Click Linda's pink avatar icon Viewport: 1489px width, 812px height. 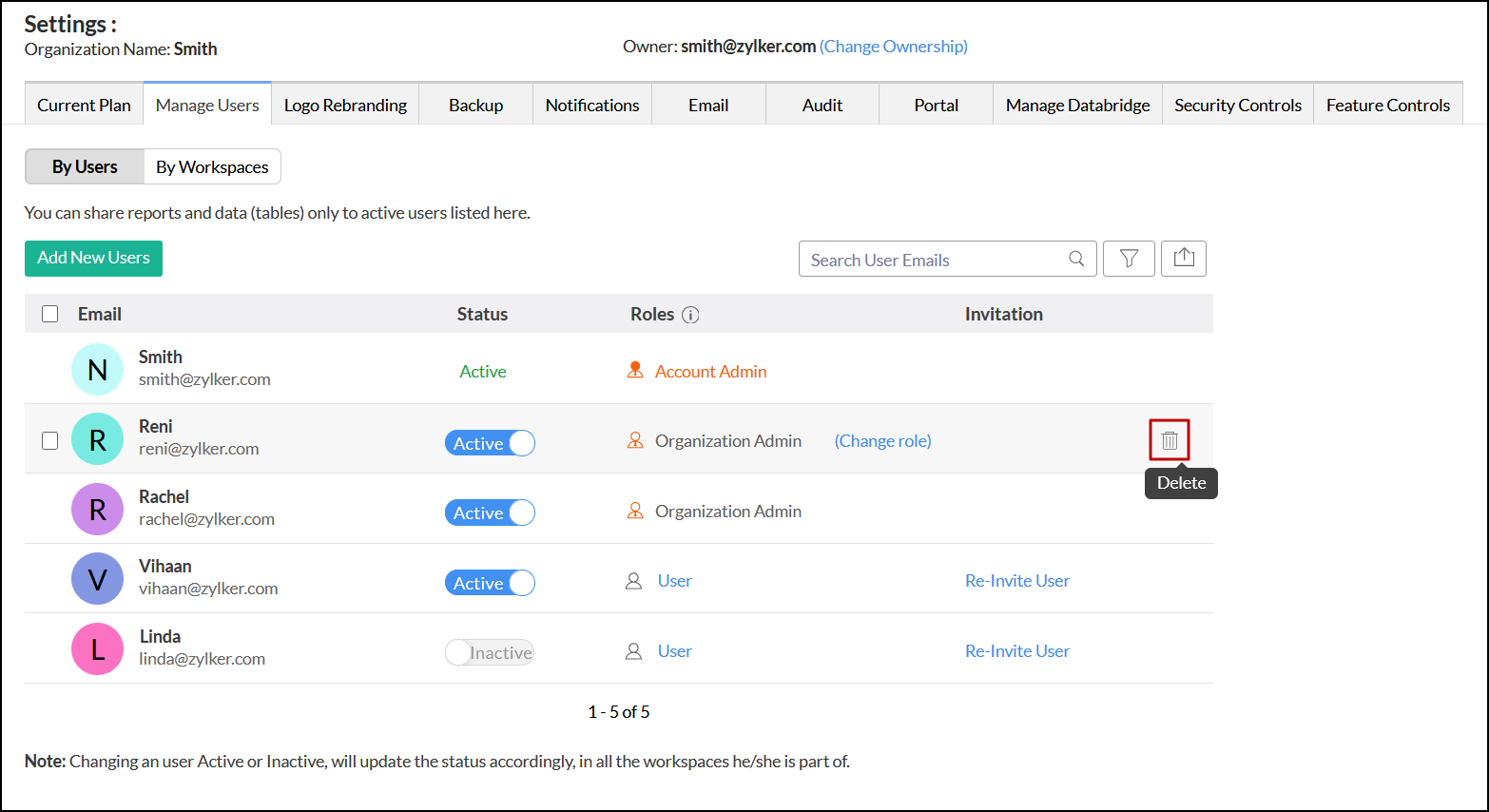(97, 649)
